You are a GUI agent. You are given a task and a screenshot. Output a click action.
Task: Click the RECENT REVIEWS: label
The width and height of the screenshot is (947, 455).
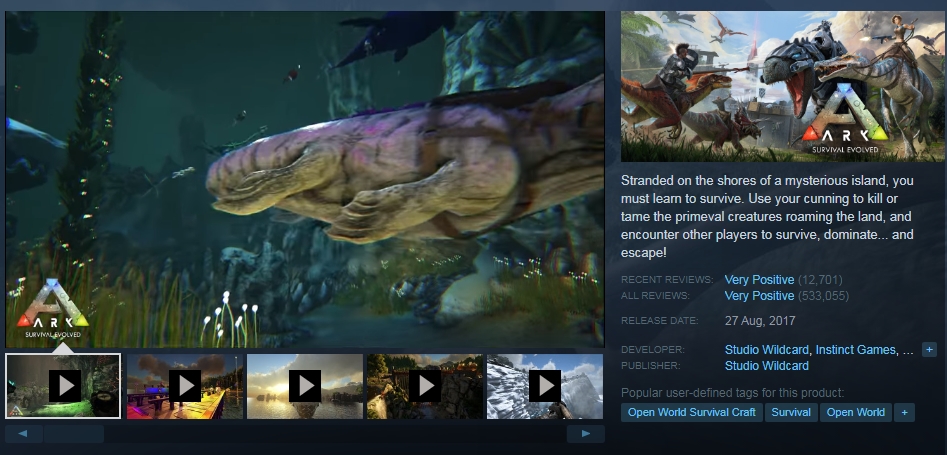(667, 280)
